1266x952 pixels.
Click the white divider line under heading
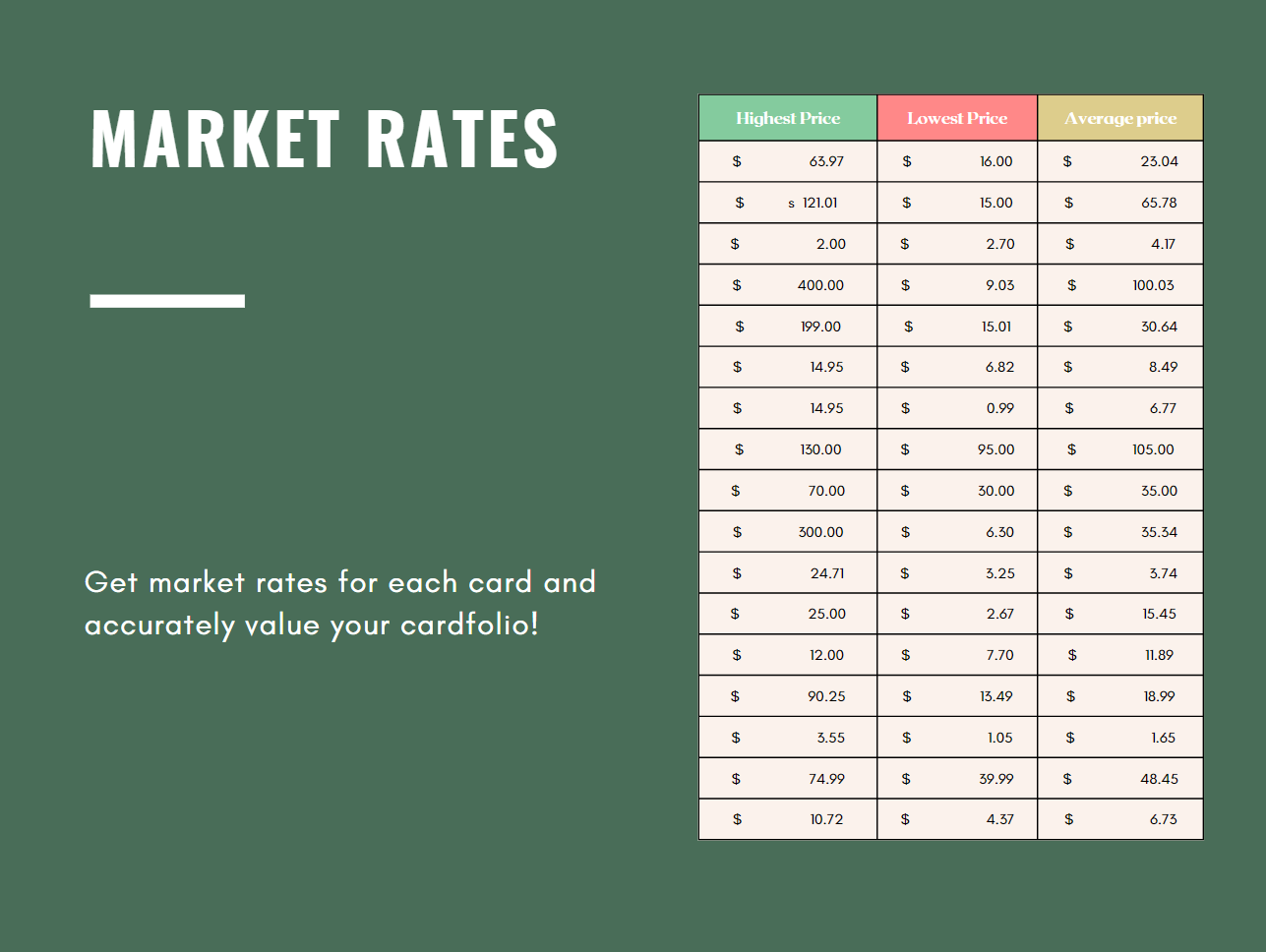tap(167, 301)
